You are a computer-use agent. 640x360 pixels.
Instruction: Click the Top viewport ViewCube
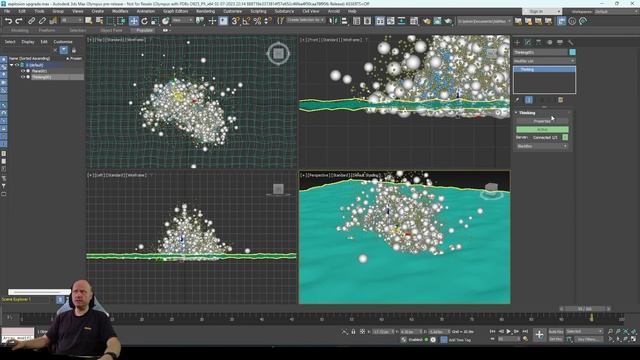tap(278, 53)
